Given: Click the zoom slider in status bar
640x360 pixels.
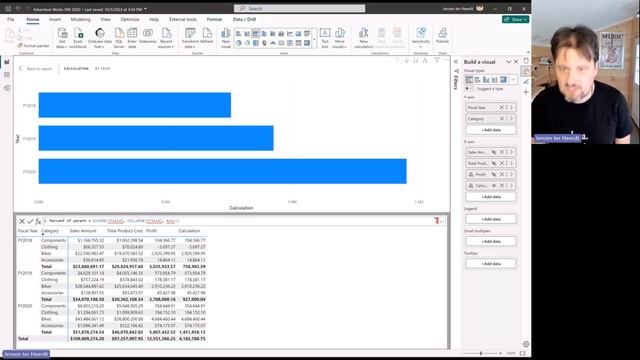Looking at the screenshot, I should 482,353.
